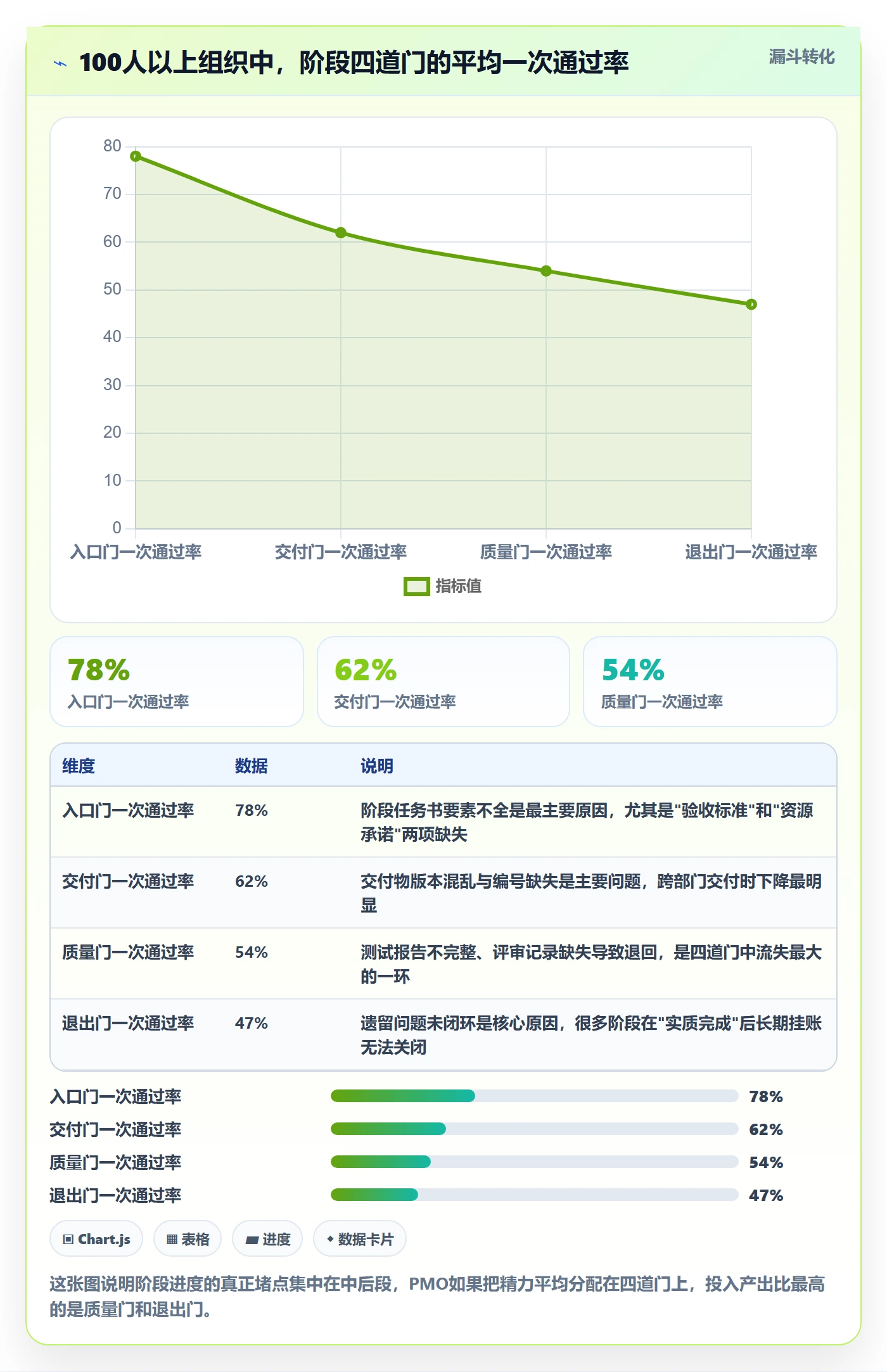Click table cell 交付门一次通过率
The image size is (887, 1372).
[128, 882]
